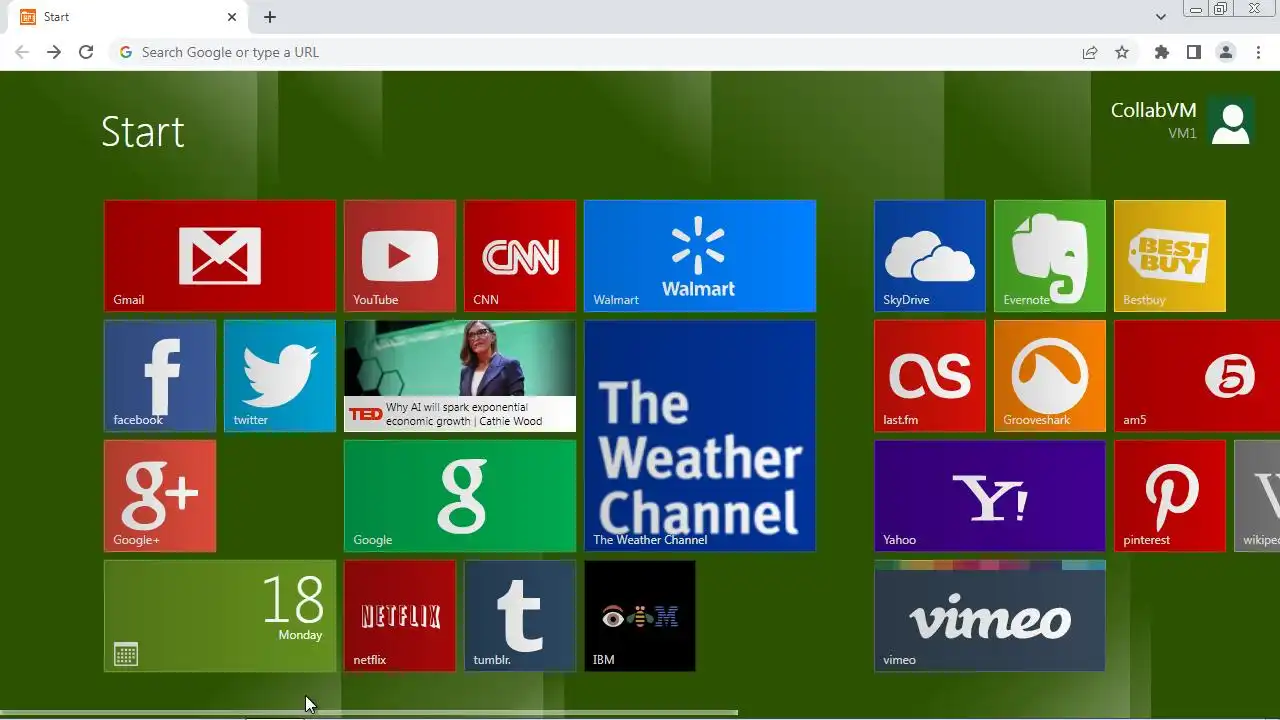Open the am5 tile
The image size is (1280, 720).
coord(1197,376)
